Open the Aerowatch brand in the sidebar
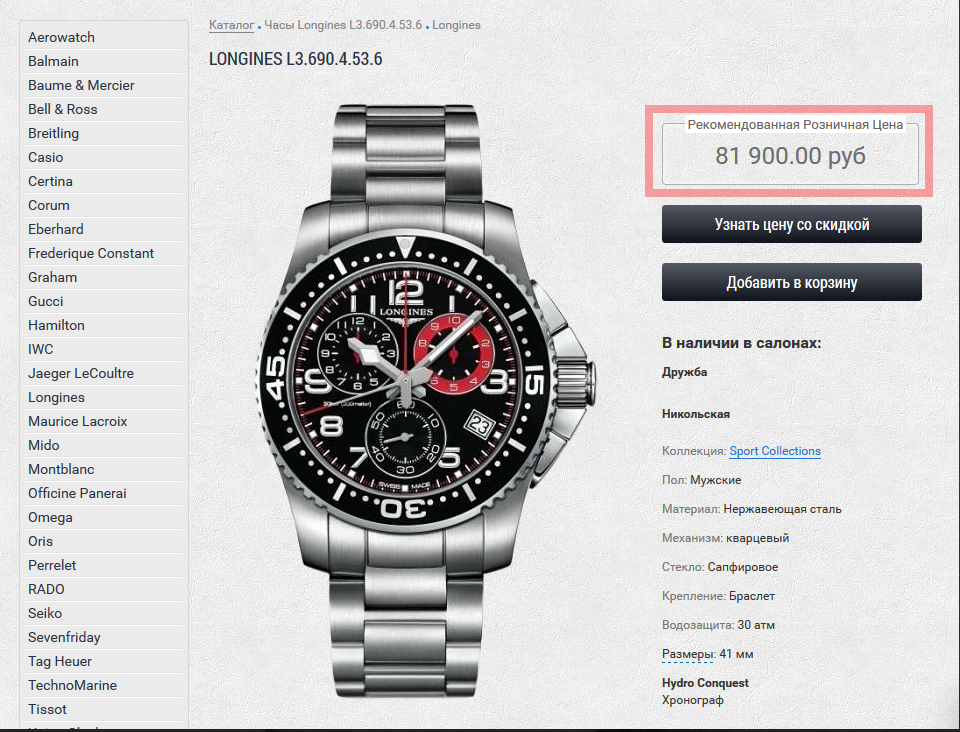This screenshot has height=732, width=960. coord(61,37)
